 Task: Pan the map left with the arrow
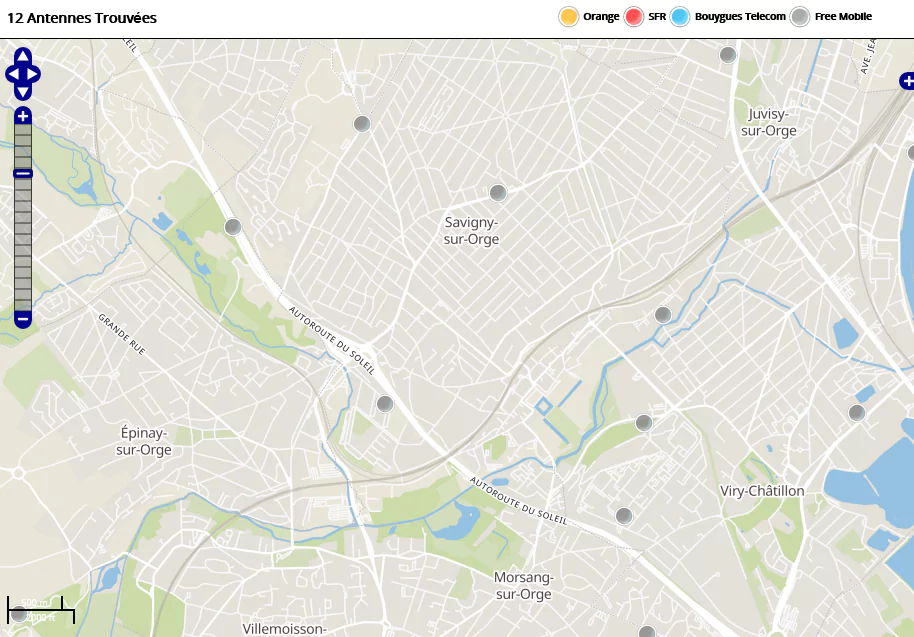[11, 74]
